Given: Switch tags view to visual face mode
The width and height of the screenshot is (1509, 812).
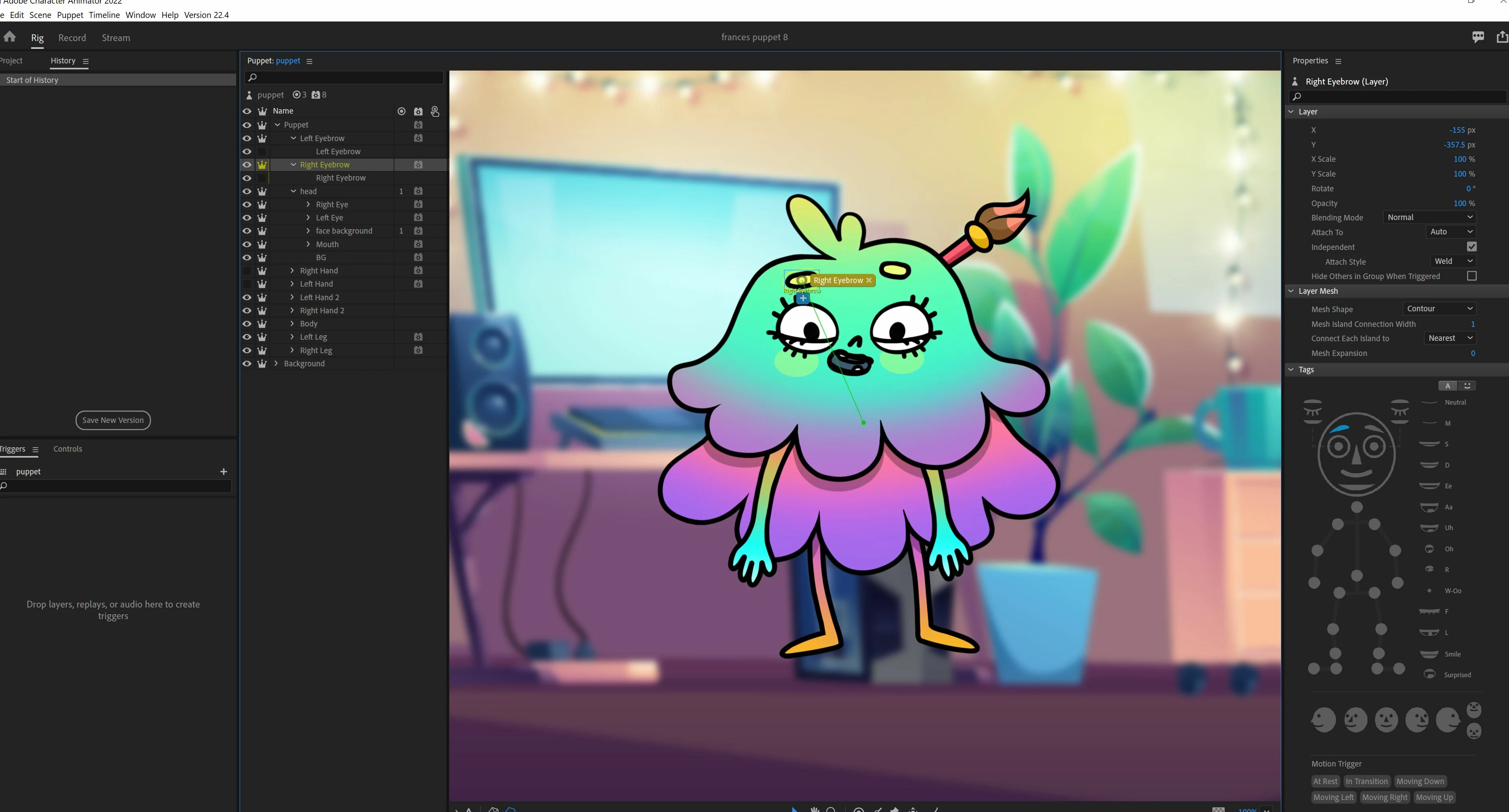Looking at the screenshot, I should [1467, 386].
